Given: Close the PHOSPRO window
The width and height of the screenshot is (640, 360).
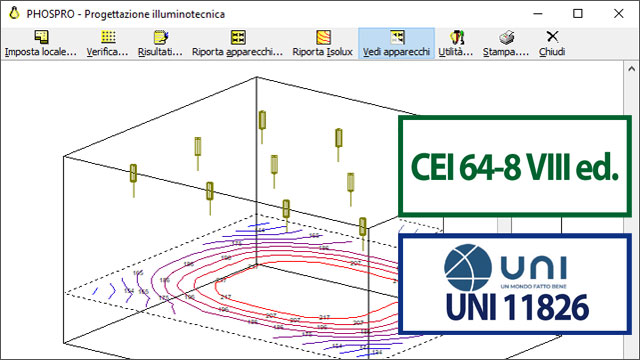Looking at the screenshot, I should [x=618, y=13].
